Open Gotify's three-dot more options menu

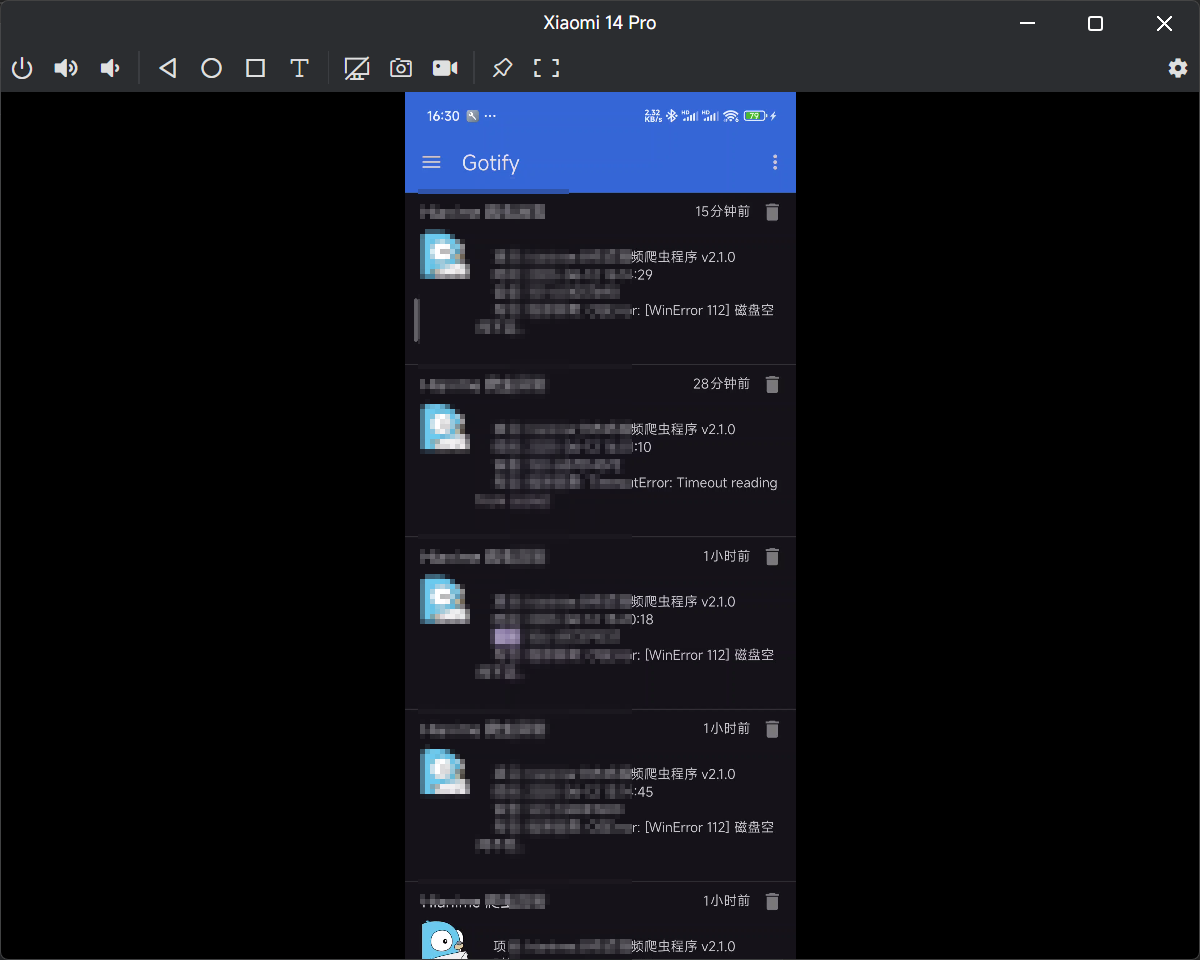(775, 162)
